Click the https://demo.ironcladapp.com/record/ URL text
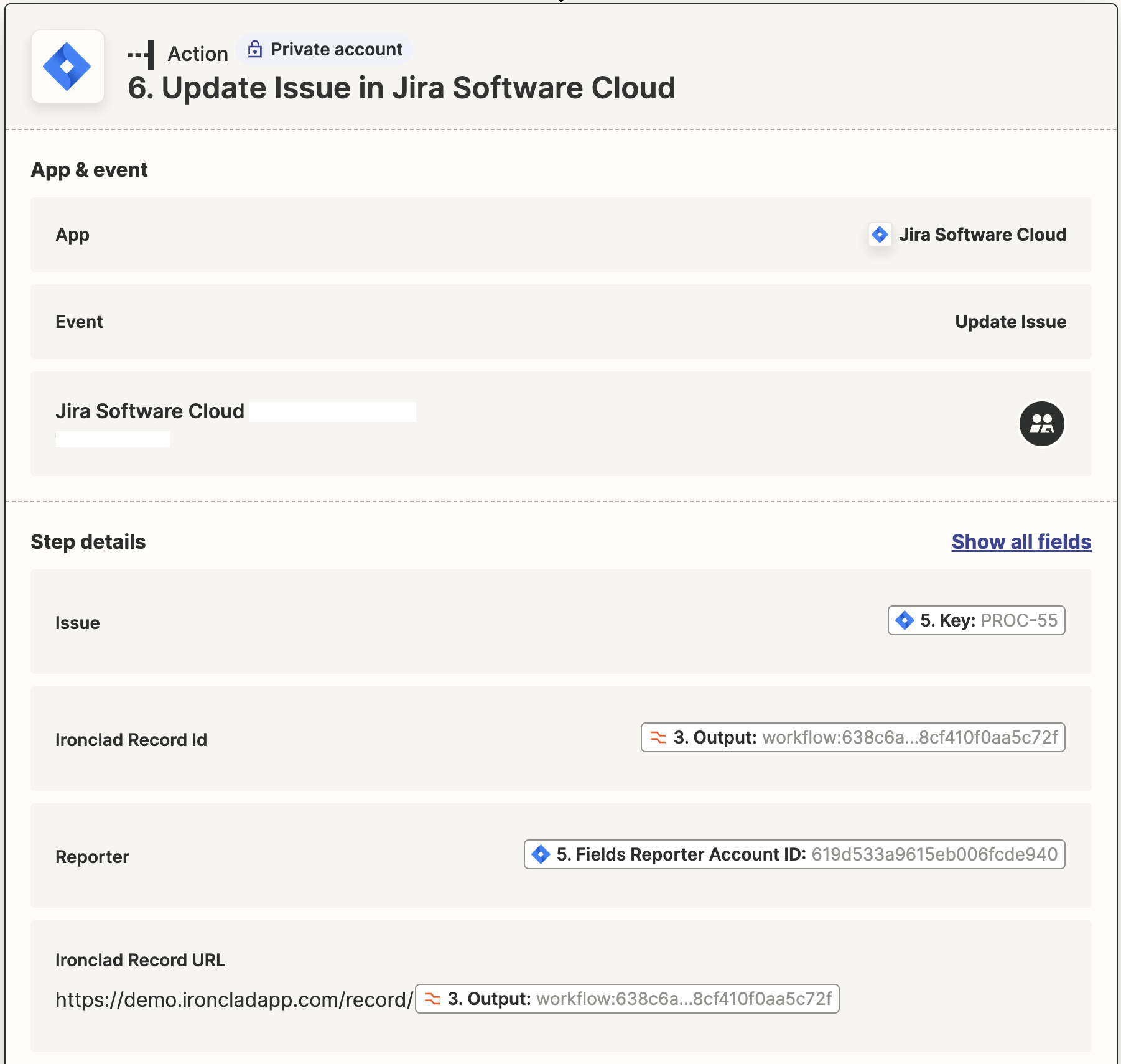 coord(235,999)
